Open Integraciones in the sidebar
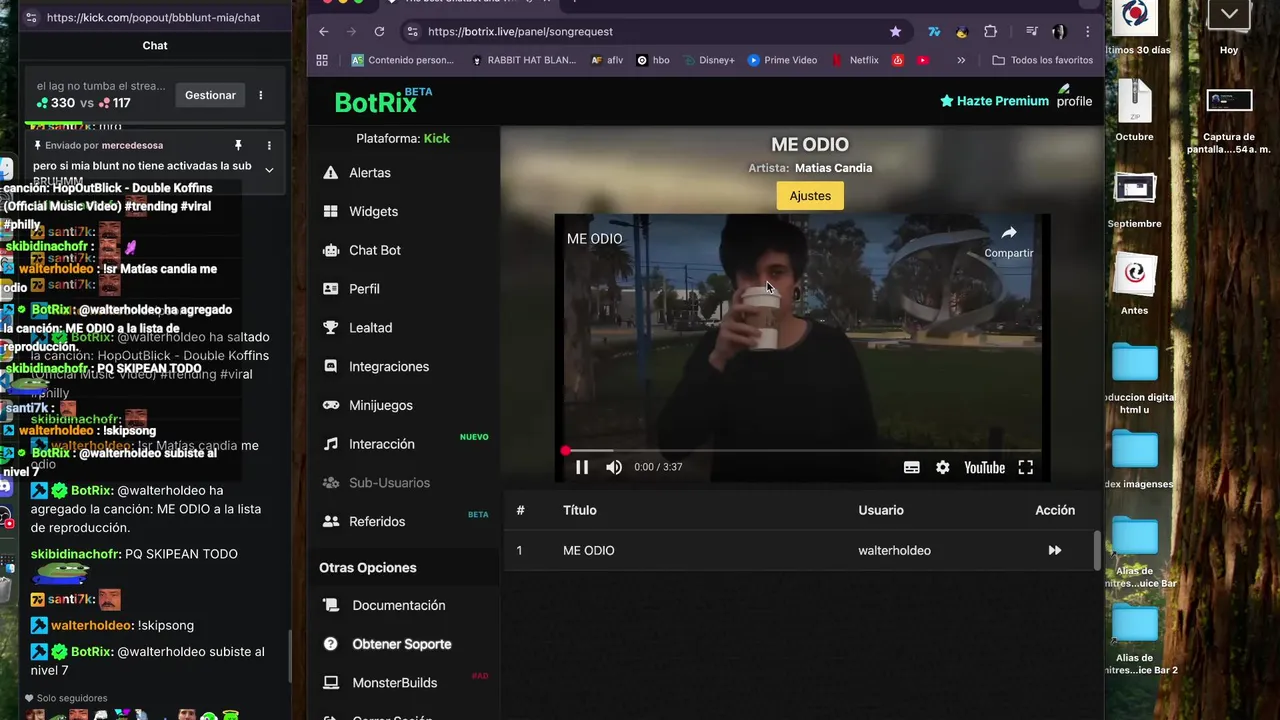 388,367
